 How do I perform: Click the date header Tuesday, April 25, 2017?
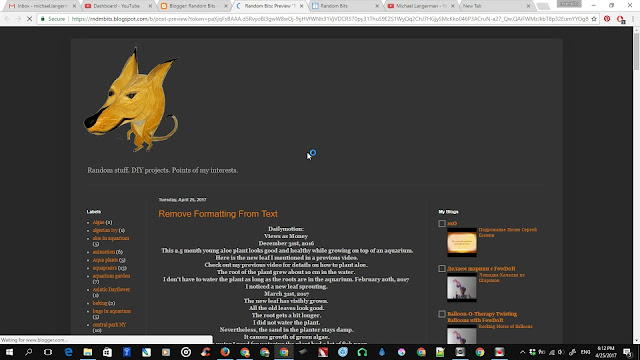click(x=182, y=200)
